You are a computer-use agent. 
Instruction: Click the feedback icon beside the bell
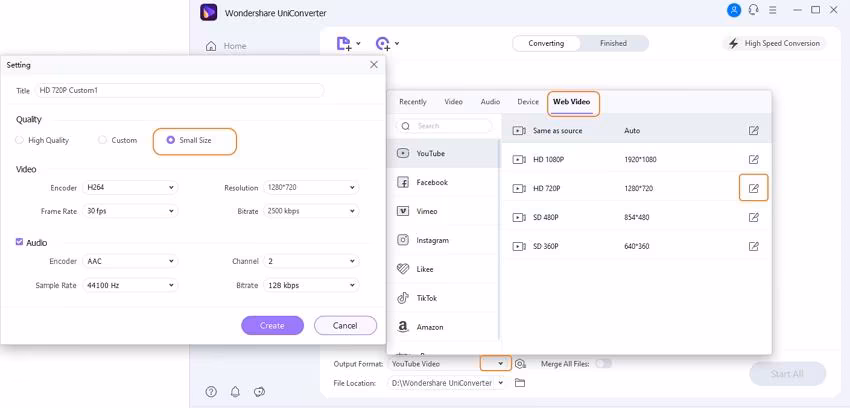tap(260, 392)
